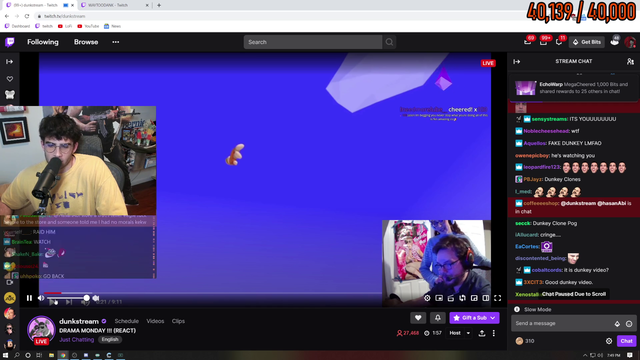Open the bits cheer icon in chat input
This screenshot has width=640, height=360.
pos(617,324)
